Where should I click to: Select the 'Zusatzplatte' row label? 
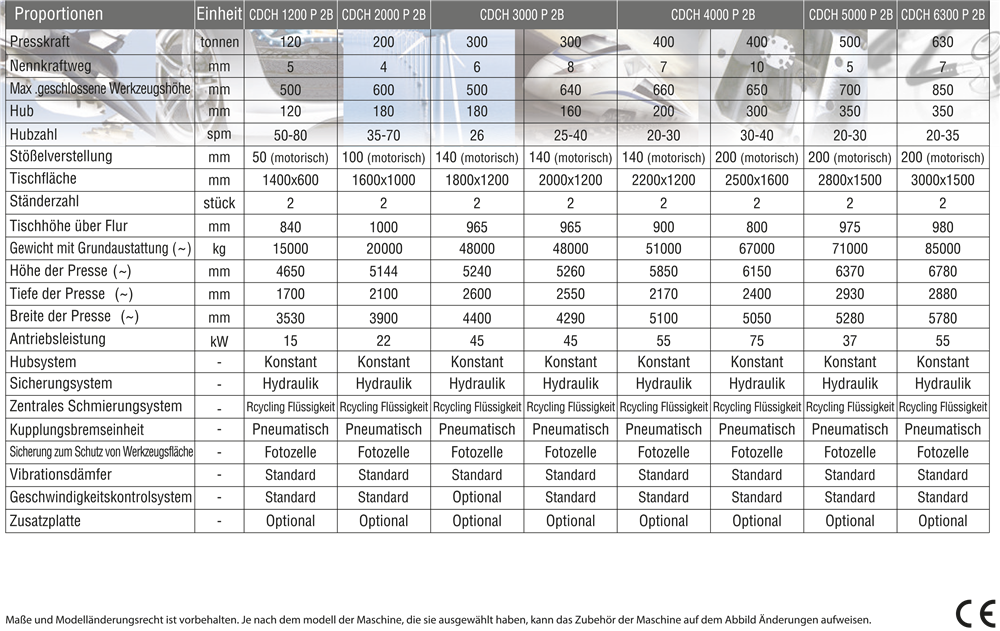[x=45, y=521]
